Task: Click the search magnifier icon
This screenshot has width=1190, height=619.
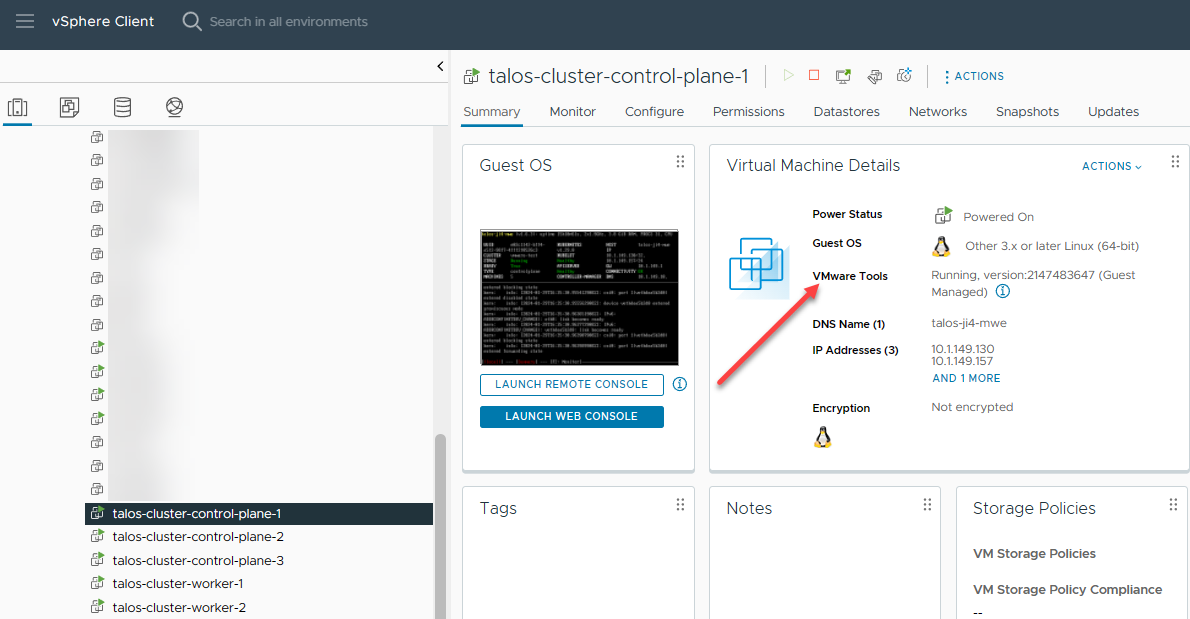Action: point(192,21)
